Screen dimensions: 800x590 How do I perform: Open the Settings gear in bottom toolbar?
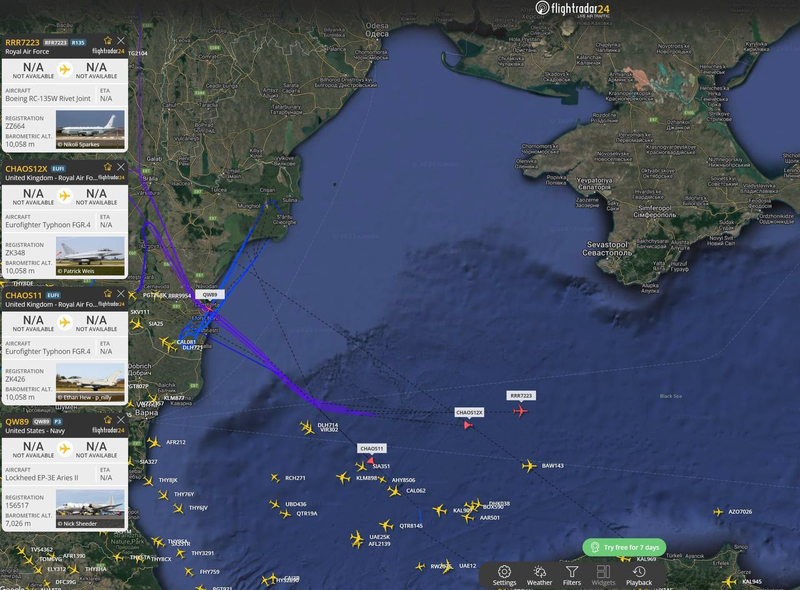click(x=504, y=576)
